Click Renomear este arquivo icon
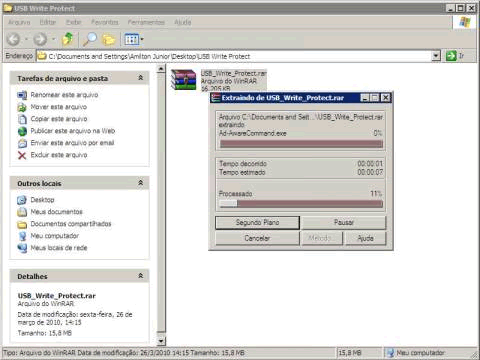The height and width of the screenshot is (360, 480). click(x=22, y=95)
